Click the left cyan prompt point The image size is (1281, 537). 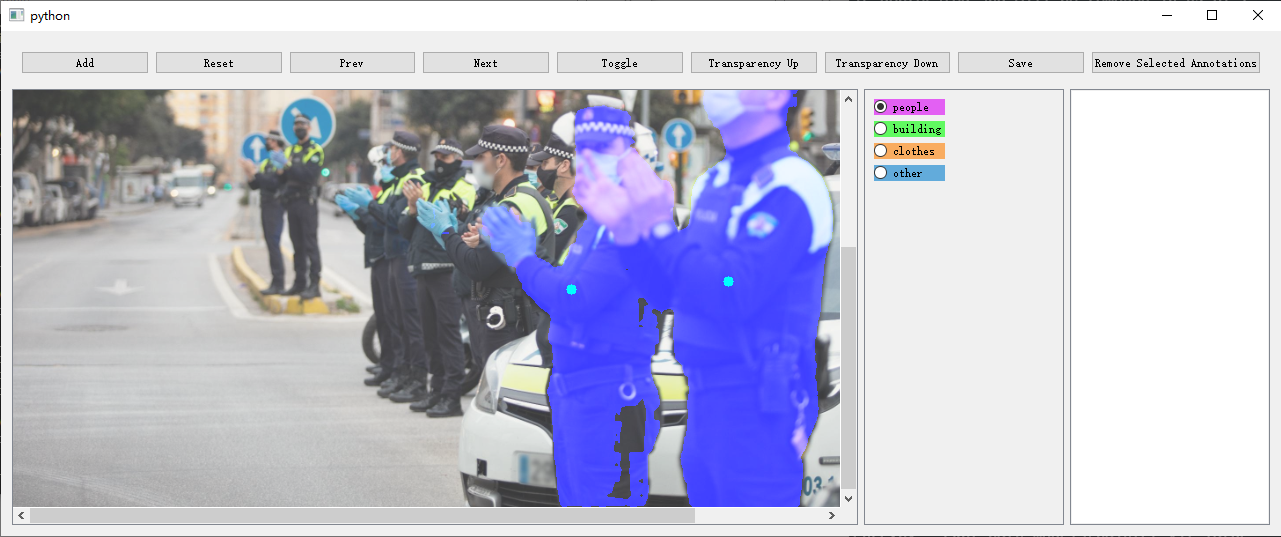point(571,290)
